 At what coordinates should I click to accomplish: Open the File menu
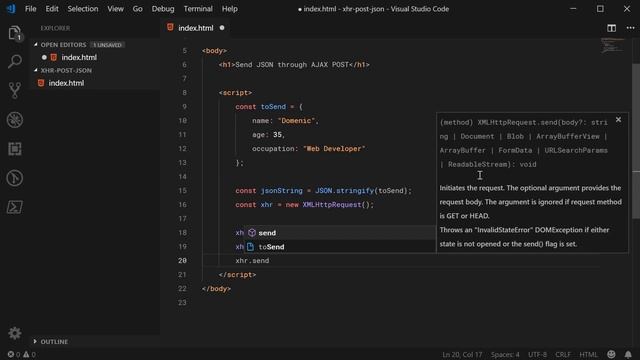click(31, 9)
